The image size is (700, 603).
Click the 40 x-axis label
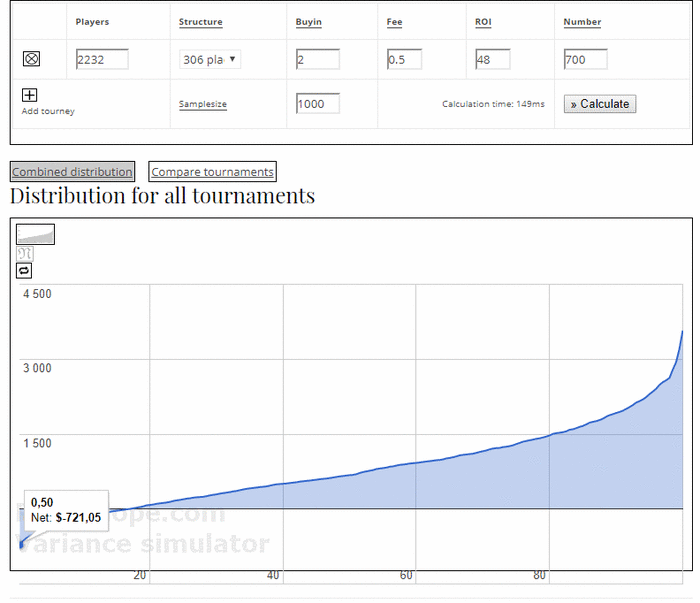pyautogui.click(x=273, y=575)
